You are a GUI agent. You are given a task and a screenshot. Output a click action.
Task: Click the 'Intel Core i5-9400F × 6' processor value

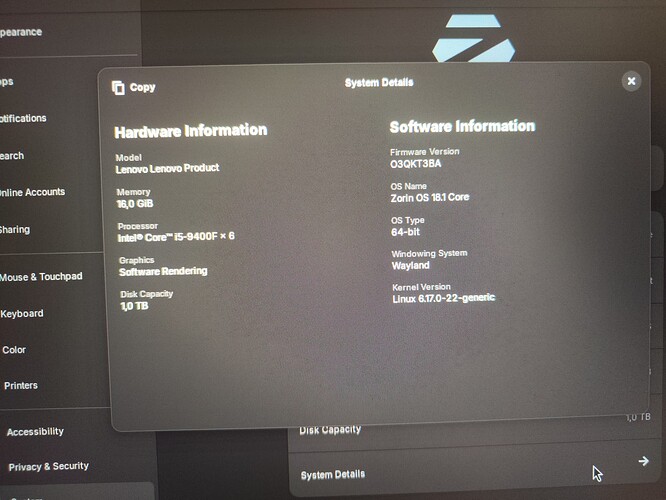click(x=176, y=237)
